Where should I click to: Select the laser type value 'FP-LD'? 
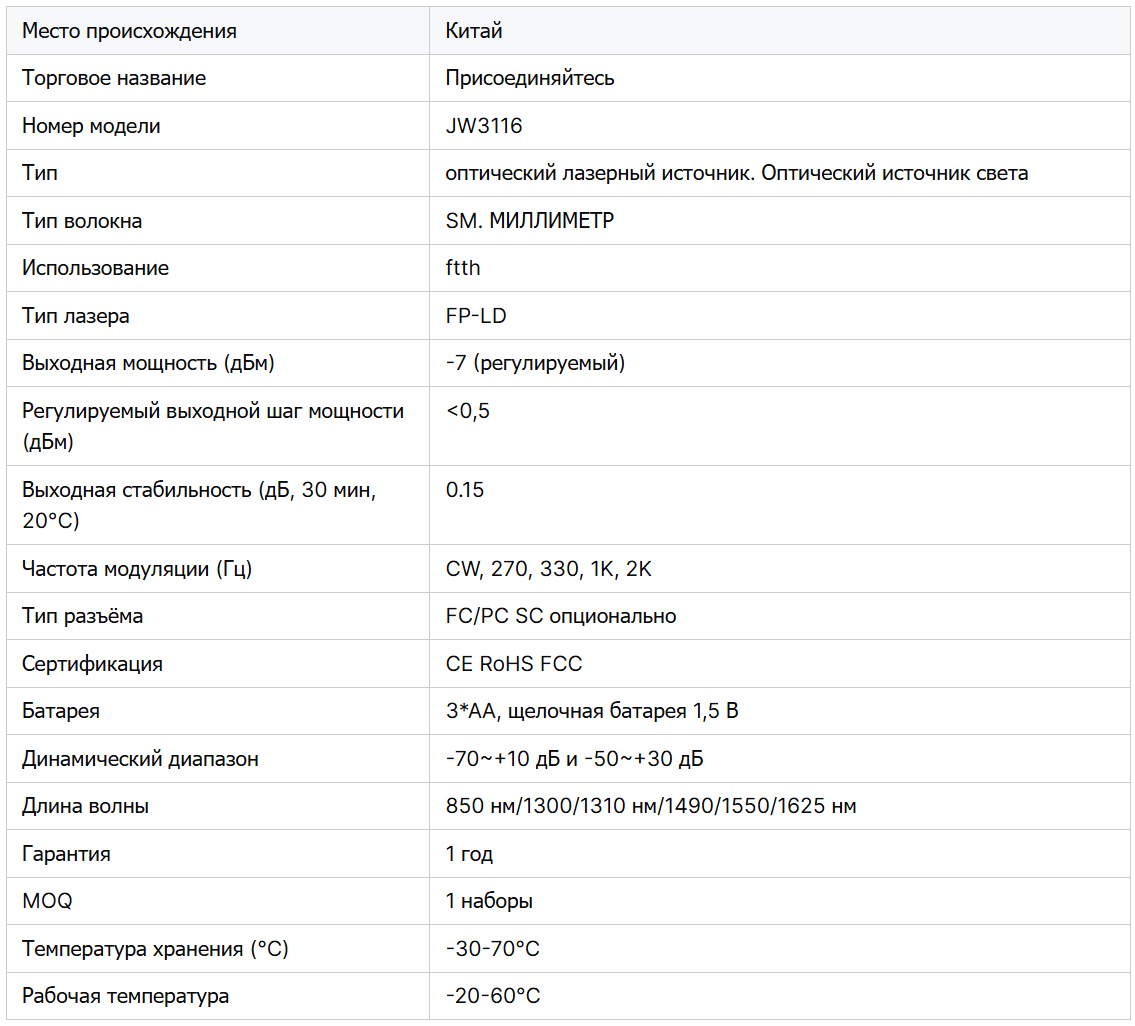(476, 316)
